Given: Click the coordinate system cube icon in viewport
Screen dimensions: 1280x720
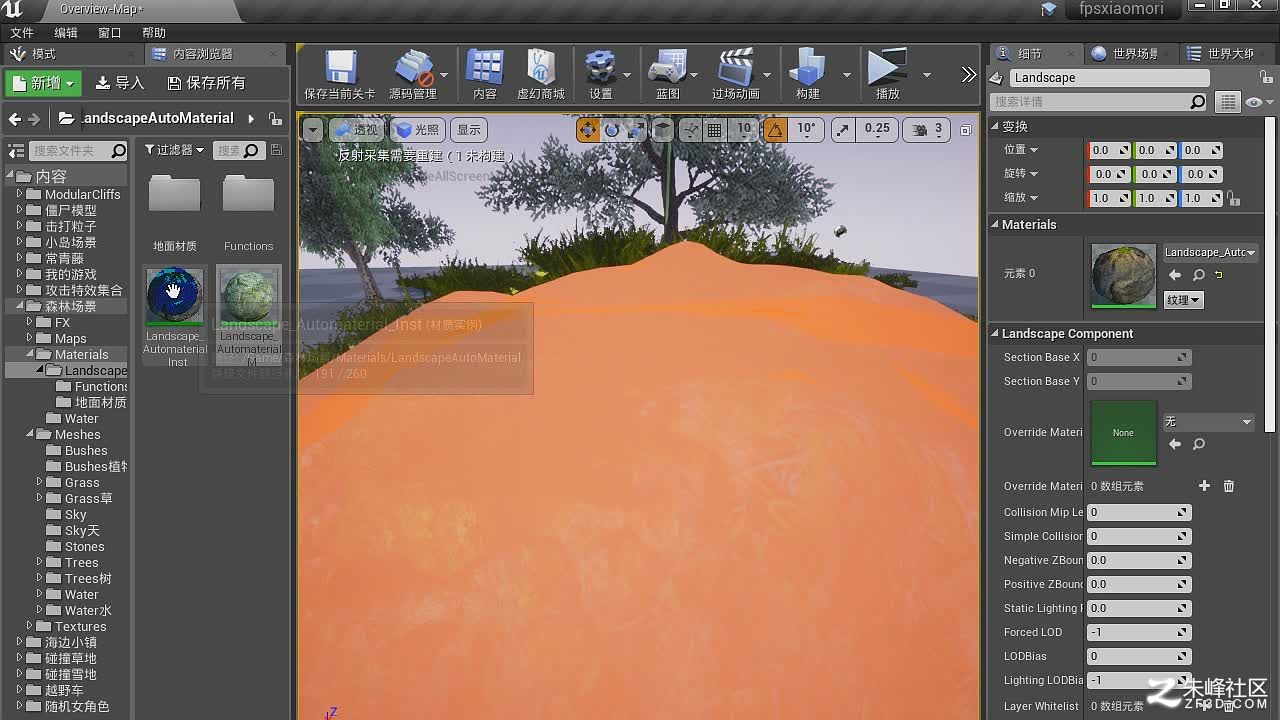Looking at the screenshot, I should coord(662,130).
